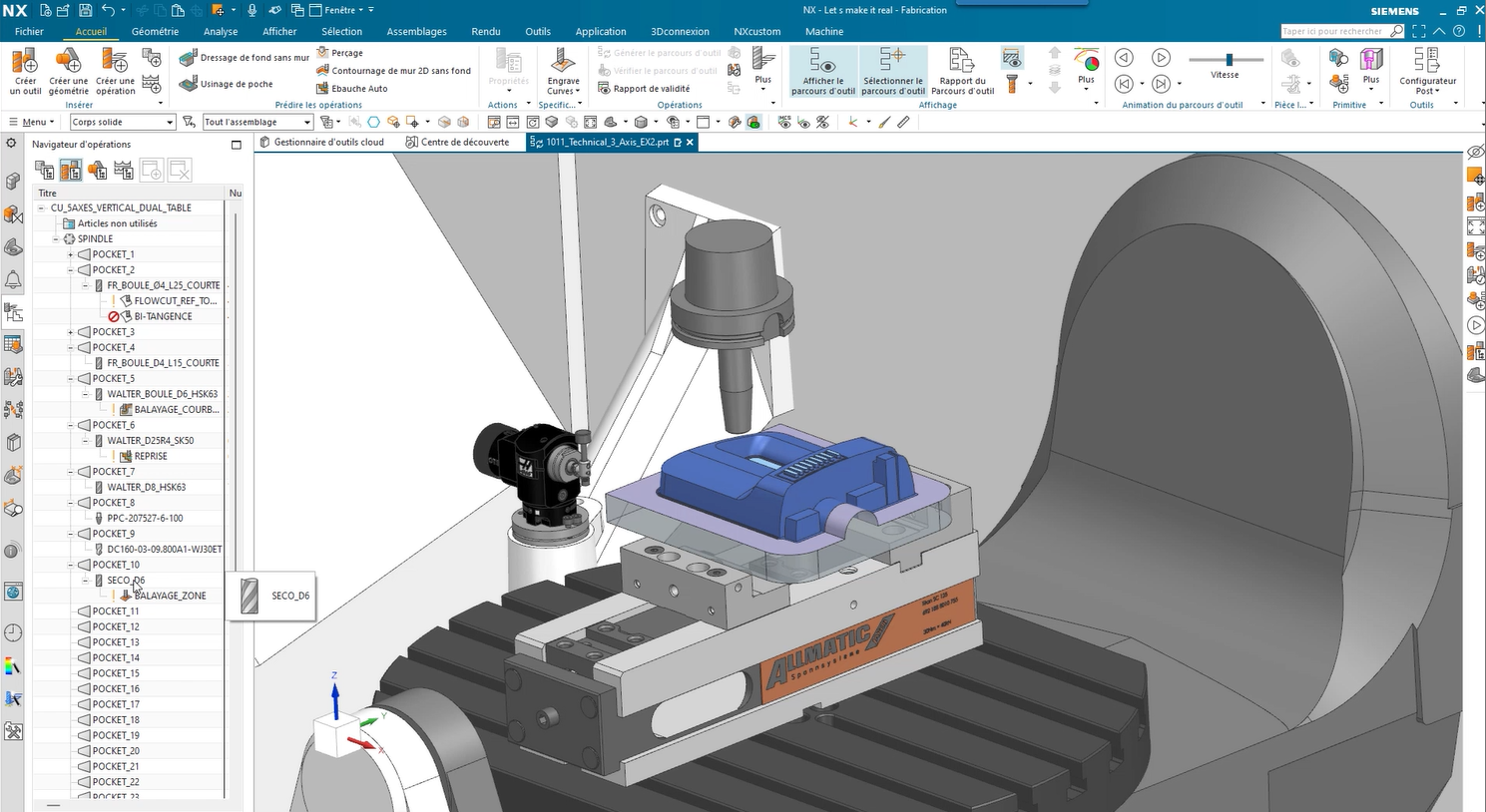The height and width of the screenshot is (812, 1486).
Task: Switch to Gestionnaire d'outils cloud tab
Action: 321,143
